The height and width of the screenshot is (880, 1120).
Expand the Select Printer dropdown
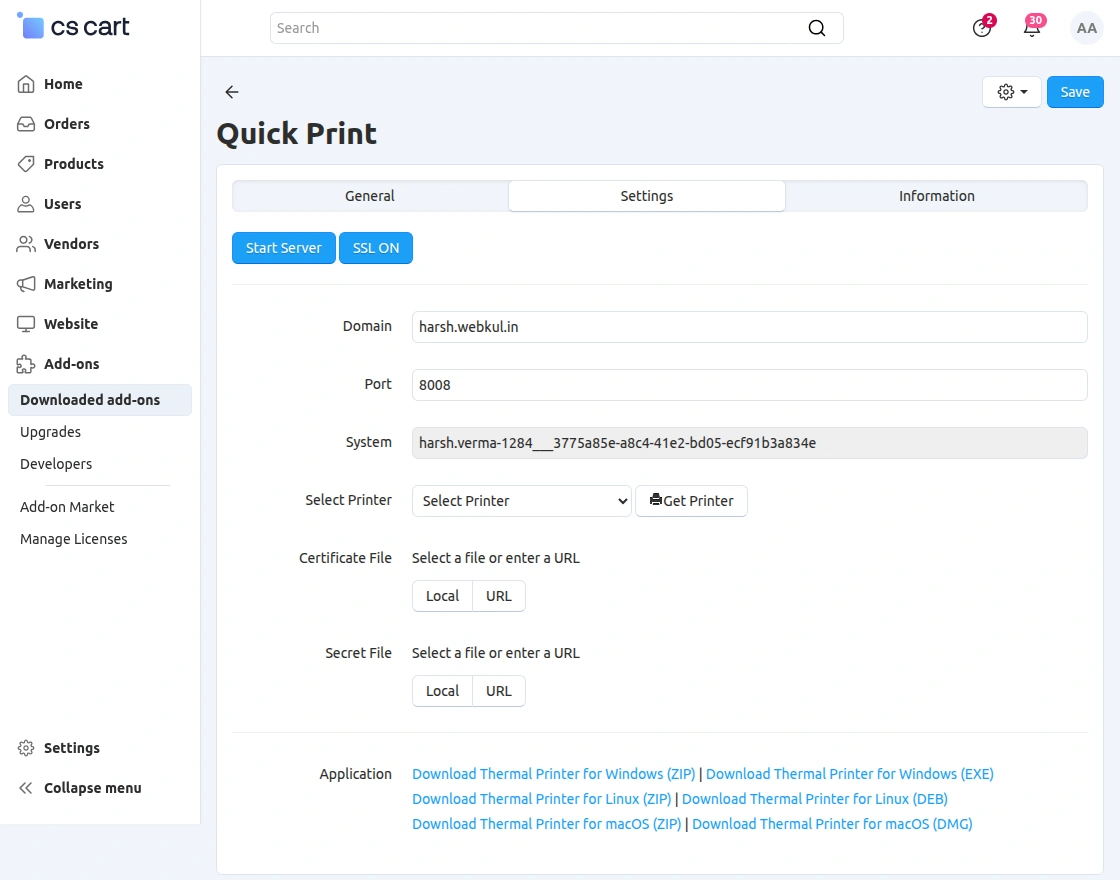point(521,501)
